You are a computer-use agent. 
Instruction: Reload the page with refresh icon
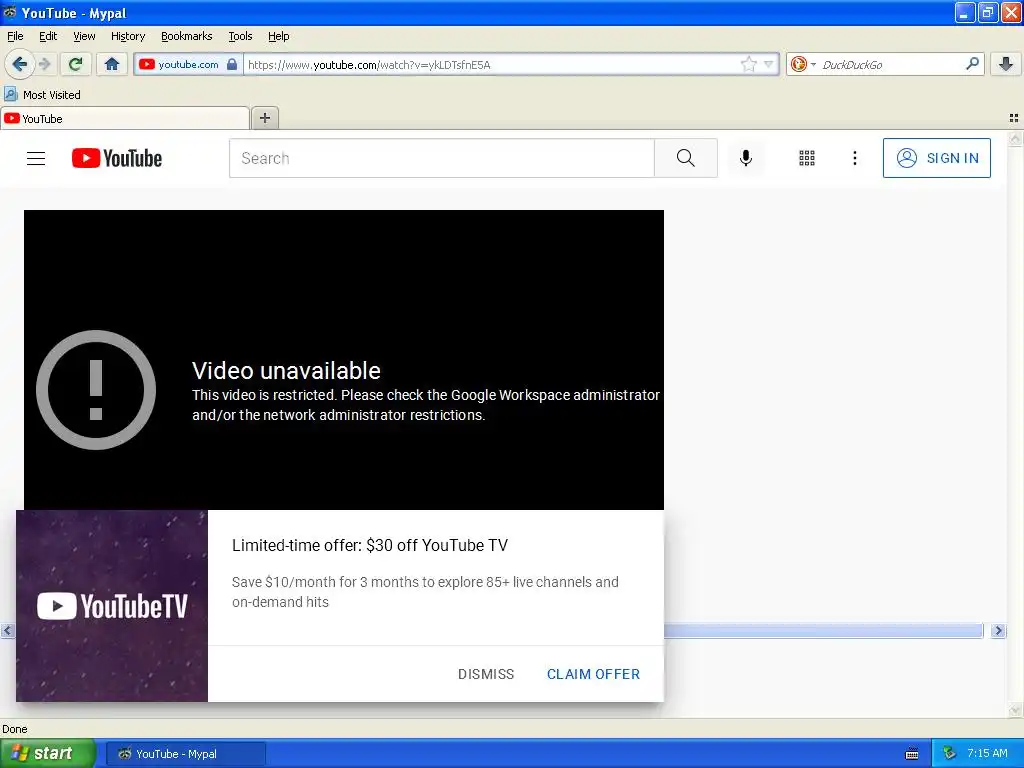[x=75, y=64]
